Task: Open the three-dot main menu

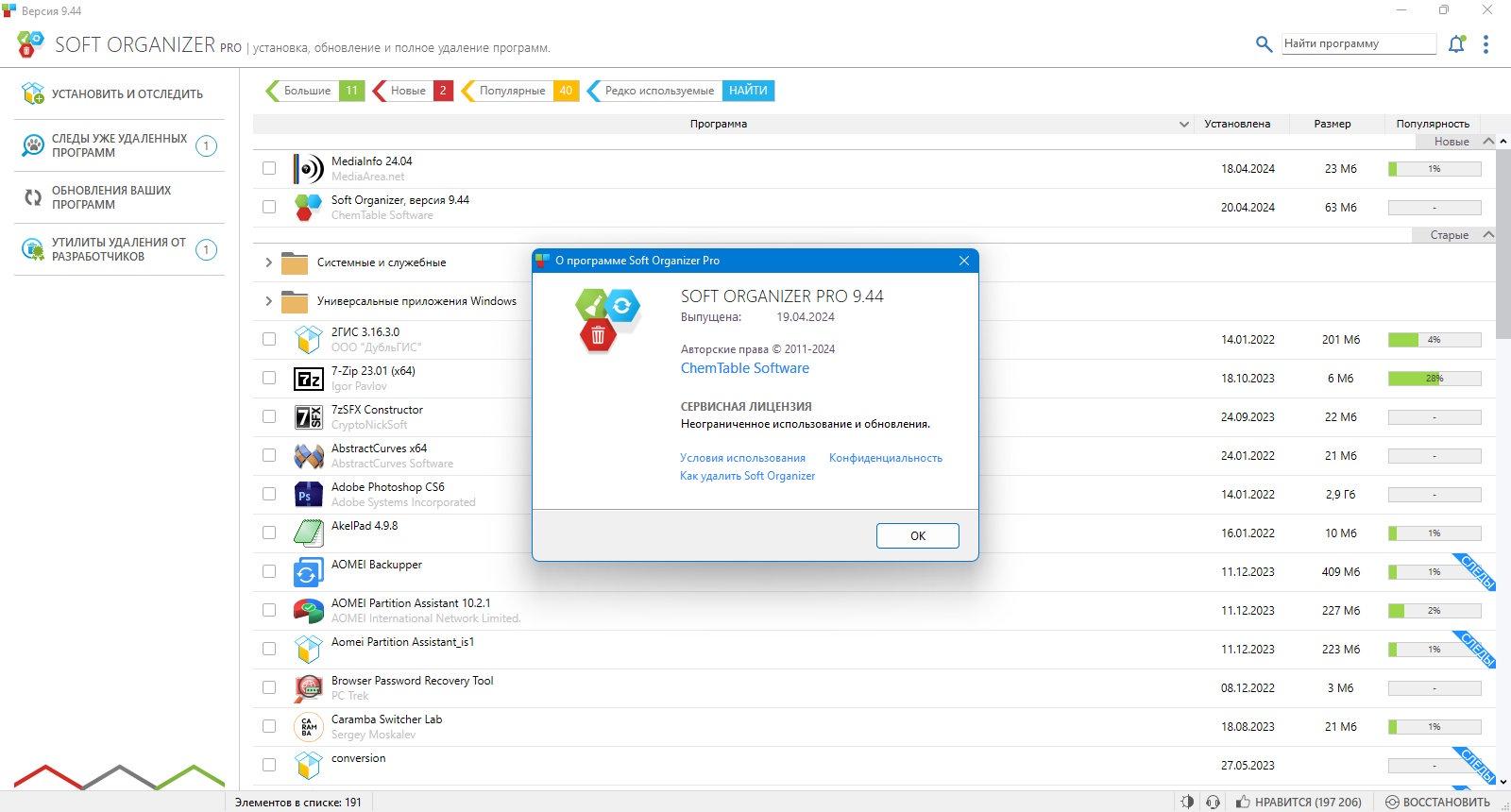Action: pyautogui.click(x=1486, y=44)
